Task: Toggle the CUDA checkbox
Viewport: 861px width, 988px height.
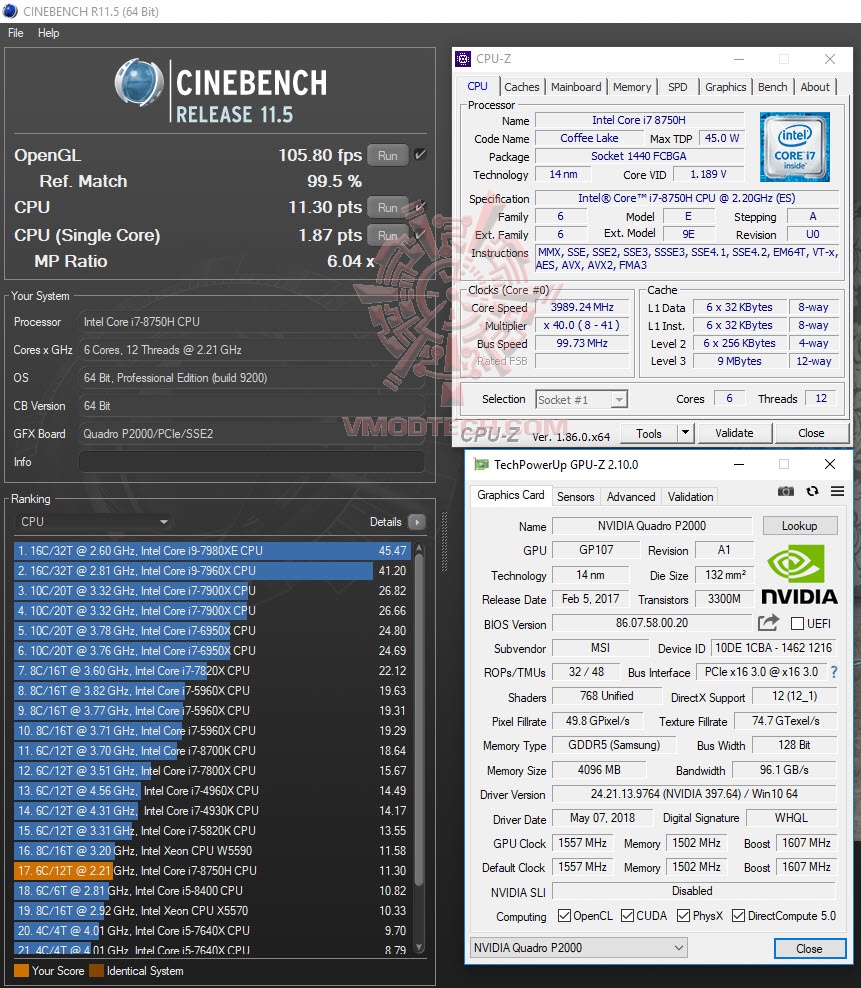Action: pyautogui.click(x=627, y=916)
